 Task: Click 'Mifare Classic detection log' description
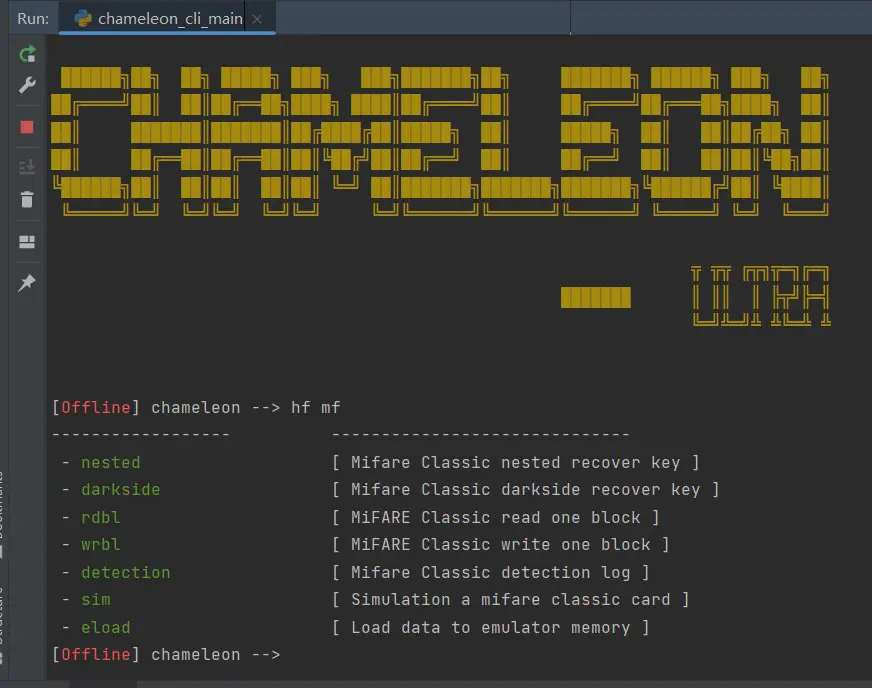point(490,572)
